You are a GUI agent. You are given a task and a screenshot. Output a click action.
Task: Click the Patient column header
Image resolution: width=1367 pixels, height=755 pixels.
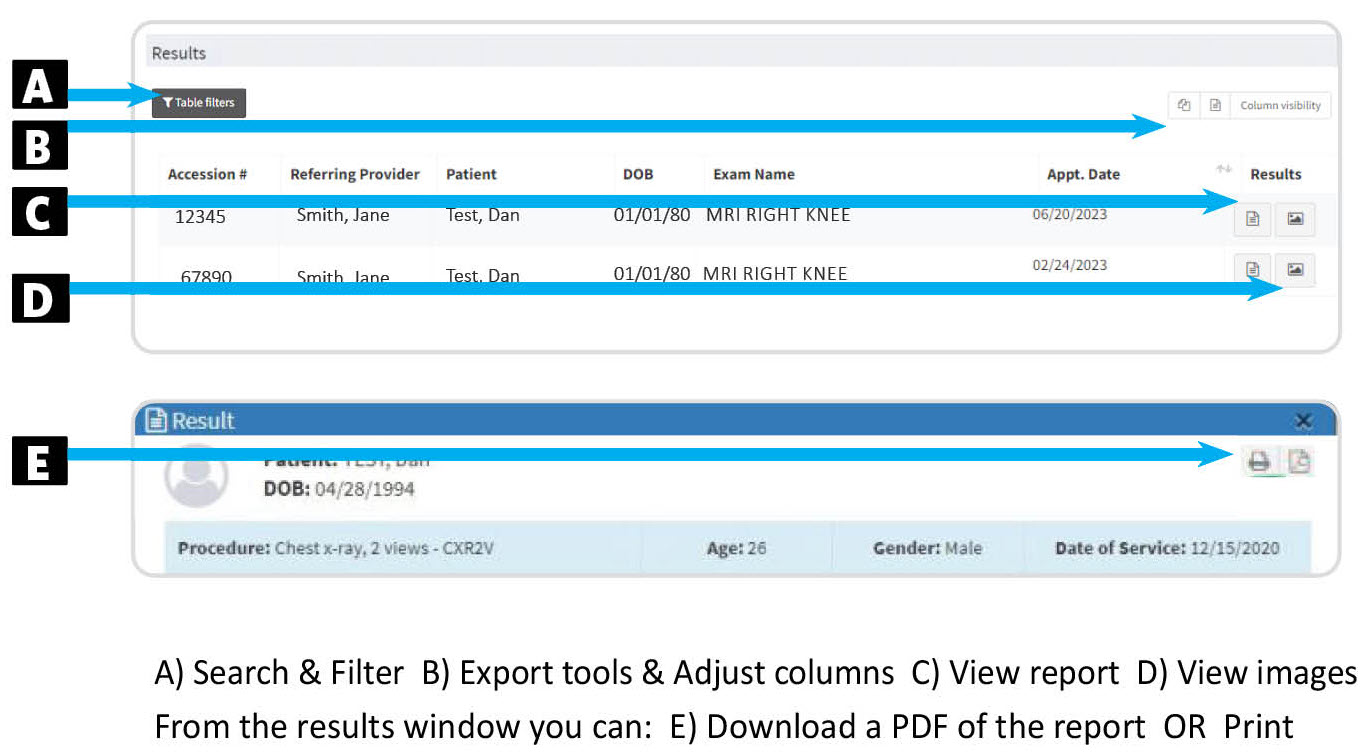coord(471,174)
